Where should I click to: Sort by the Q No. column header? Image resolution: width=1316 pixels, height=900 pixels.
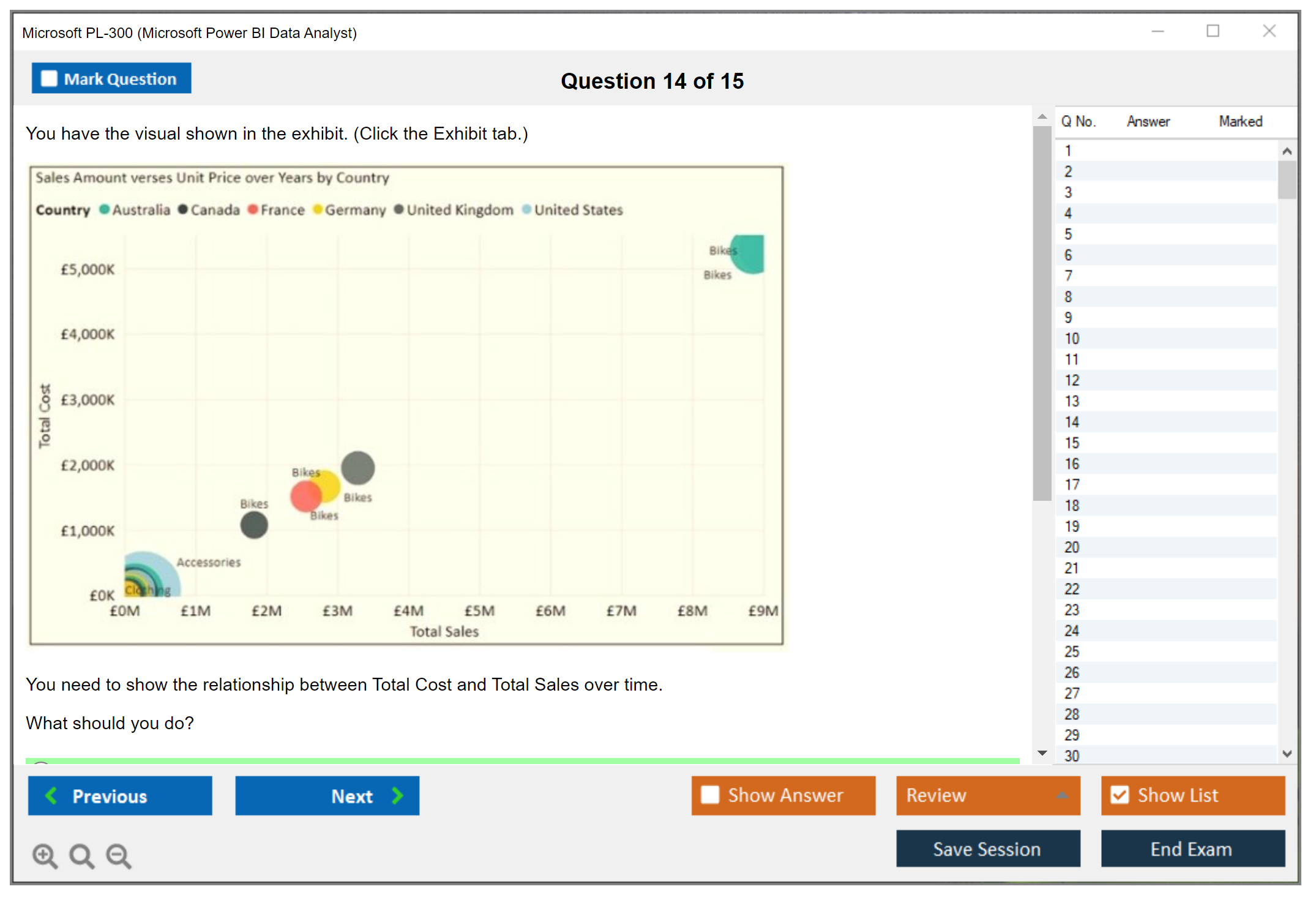1078,121
